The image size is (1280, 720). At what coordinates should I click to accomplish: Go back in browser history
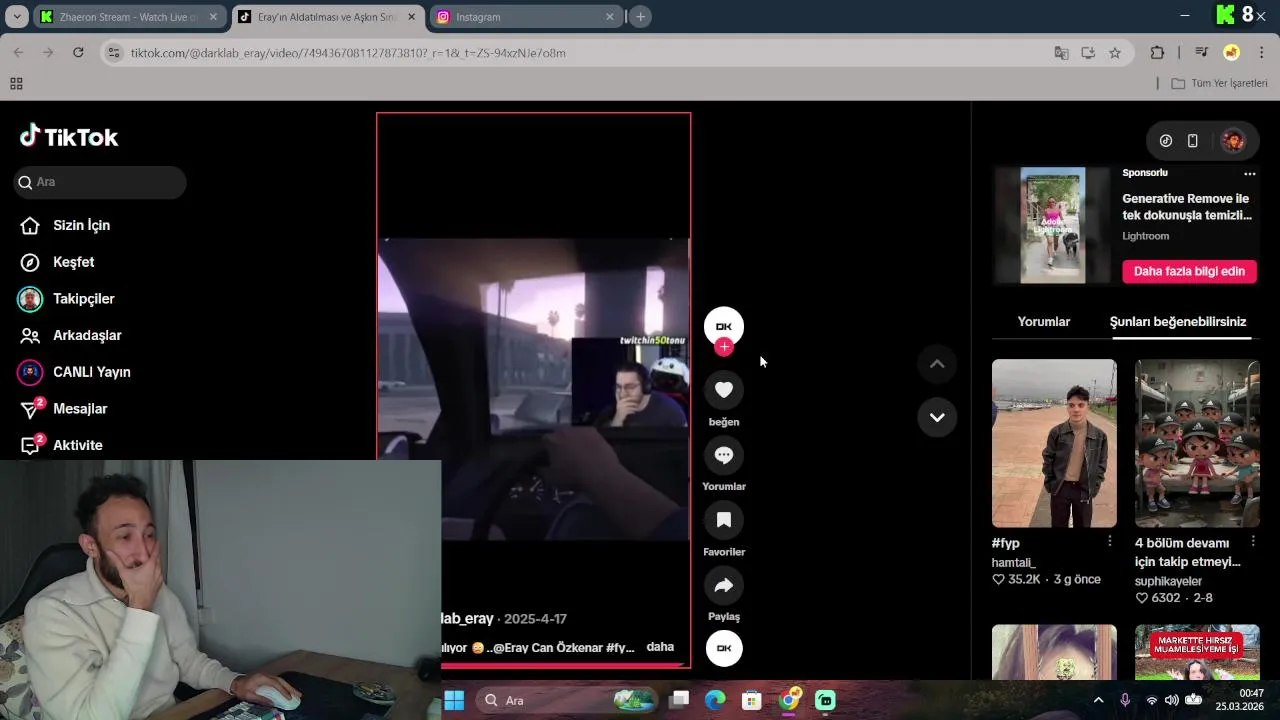pos(18,52)
